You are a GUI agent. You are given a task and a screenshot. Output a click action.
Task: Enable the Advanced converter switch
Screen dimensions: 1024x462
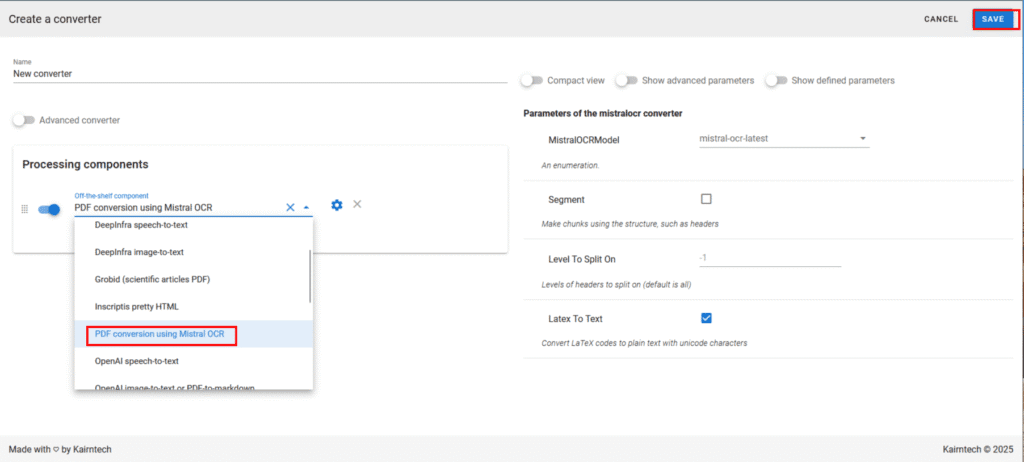click(x=24, y=120)
